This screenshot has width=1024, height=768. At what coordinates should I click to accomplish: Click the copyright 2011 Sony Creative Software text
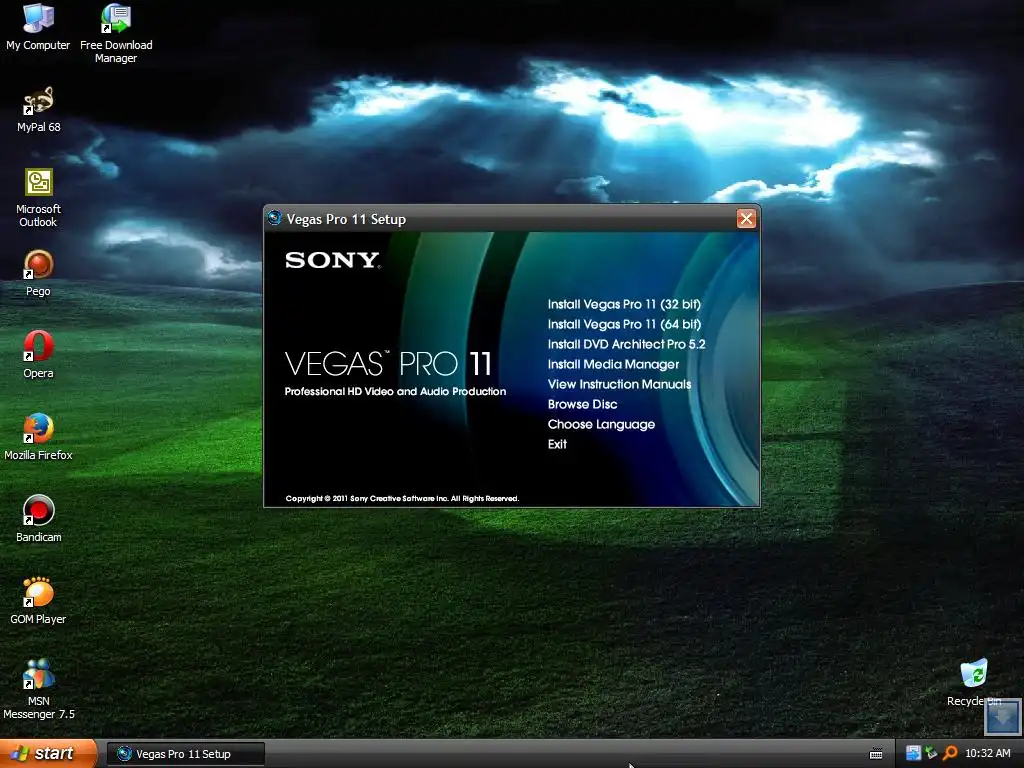click(x=402, y=498)
